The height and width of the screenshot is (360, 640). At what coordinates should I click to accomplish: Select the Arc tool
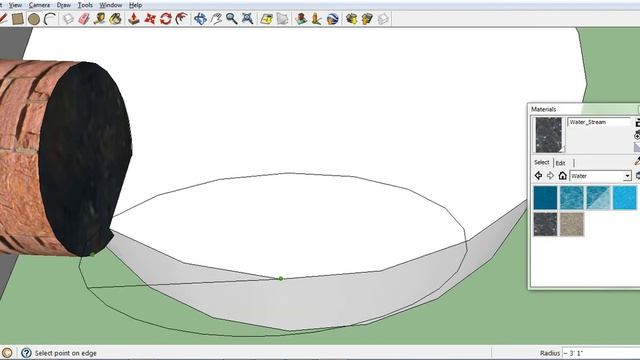pos(50,19)
